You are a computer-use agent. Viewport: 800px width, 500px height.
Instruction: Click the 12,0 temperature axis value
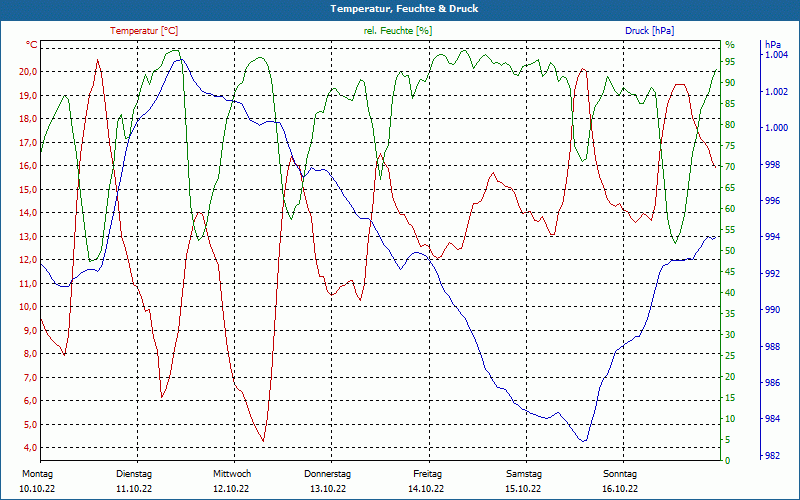28,260
